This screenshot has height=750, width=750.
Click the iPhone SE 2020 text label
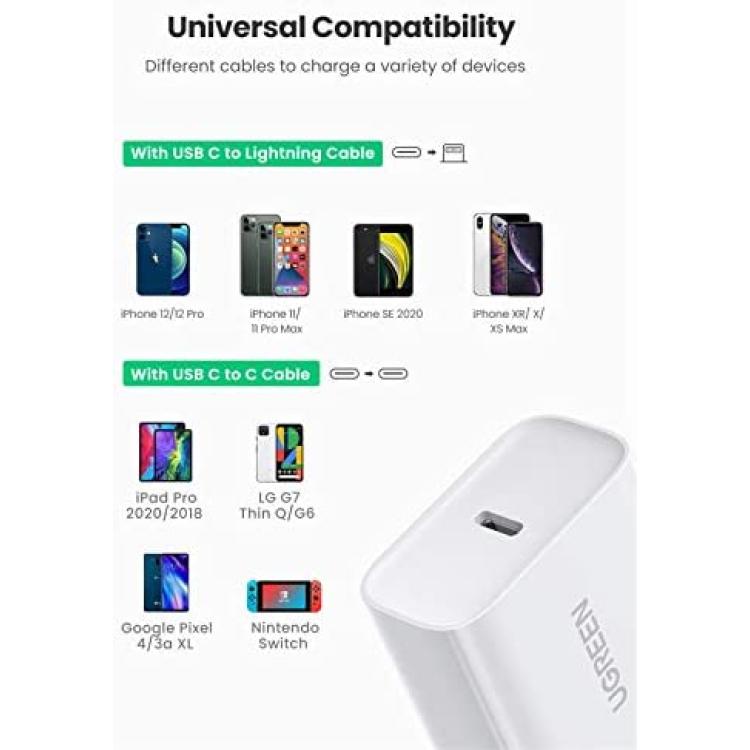(x=383, y=314)
